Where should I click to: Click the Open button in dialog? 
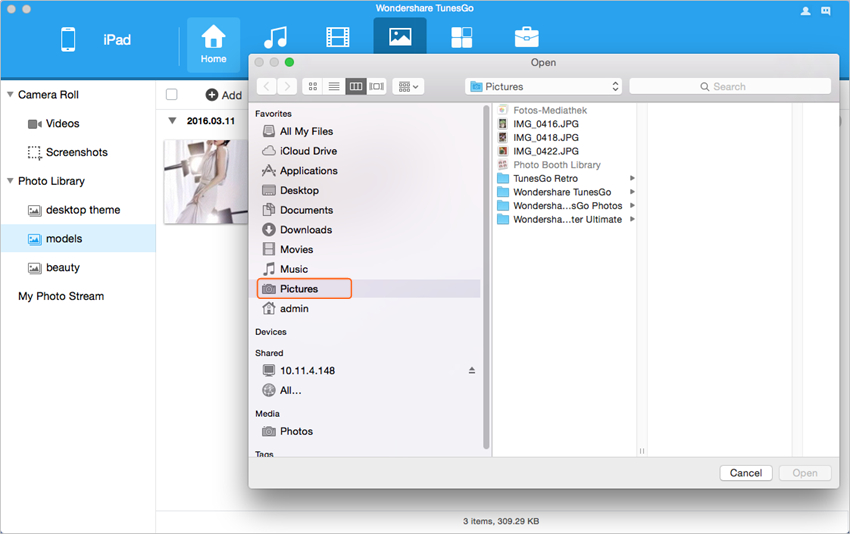click(x=805, y=473)
